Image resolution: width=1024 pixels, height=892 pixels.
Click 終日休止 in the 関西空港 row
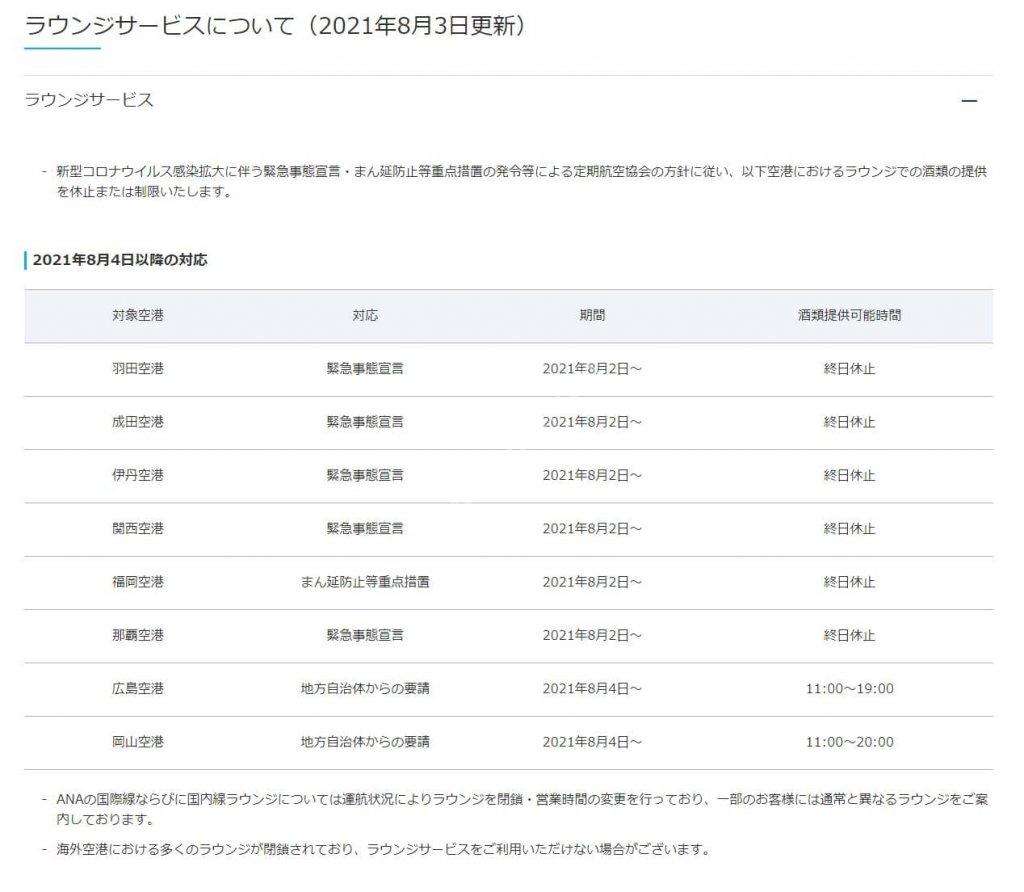(x=849, y=528)
